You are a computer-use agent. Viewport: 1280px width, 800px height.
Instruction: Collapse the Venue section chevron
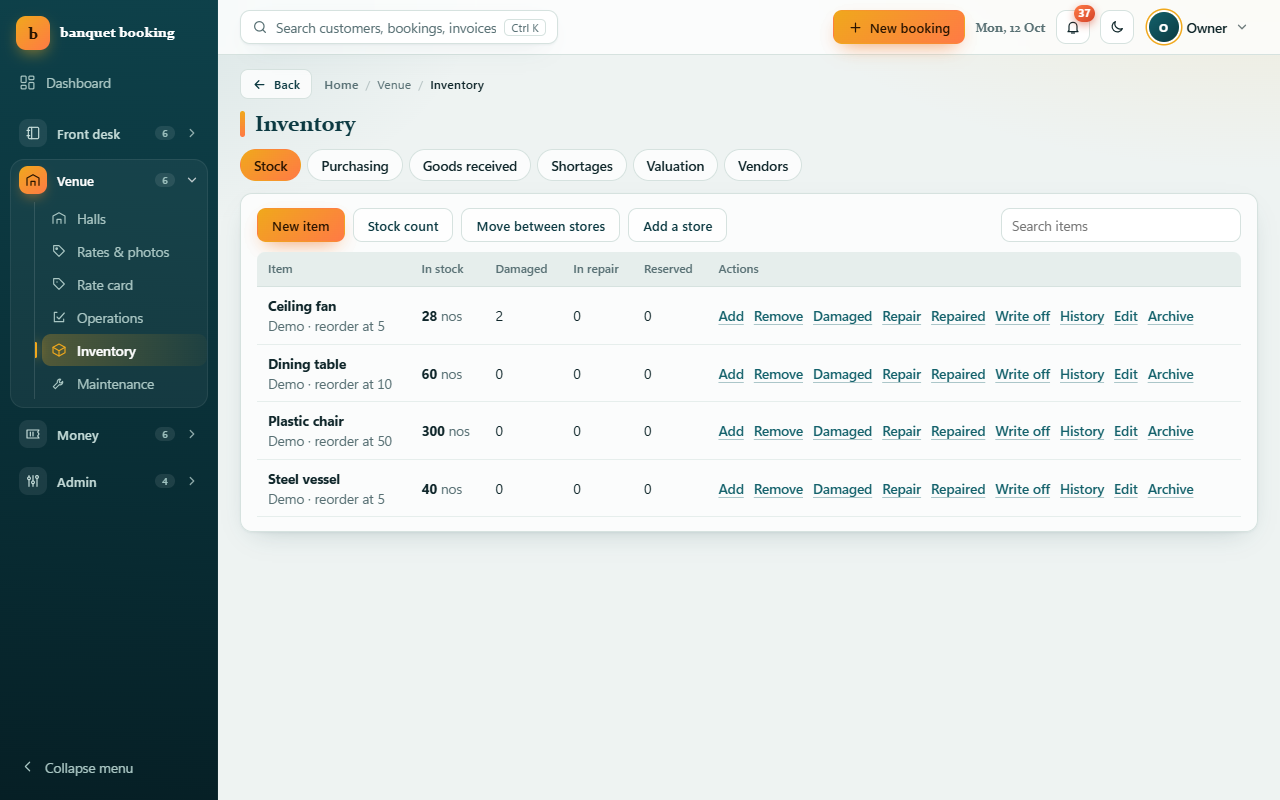tap(192, 181)
